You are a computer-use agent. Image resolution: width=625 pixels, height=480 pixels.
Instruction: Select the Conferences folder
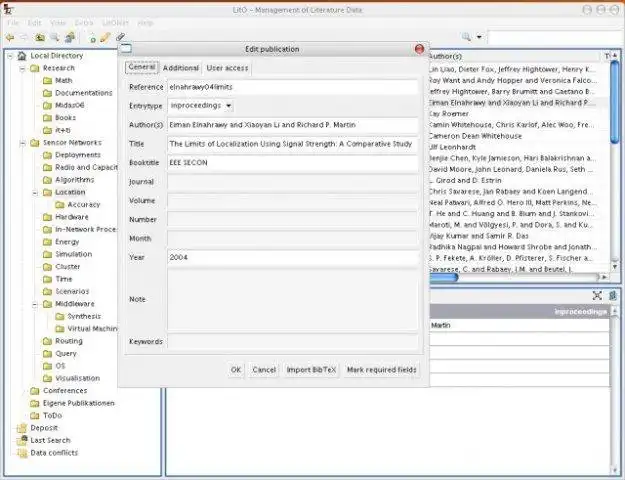click(x=65, y=391)
